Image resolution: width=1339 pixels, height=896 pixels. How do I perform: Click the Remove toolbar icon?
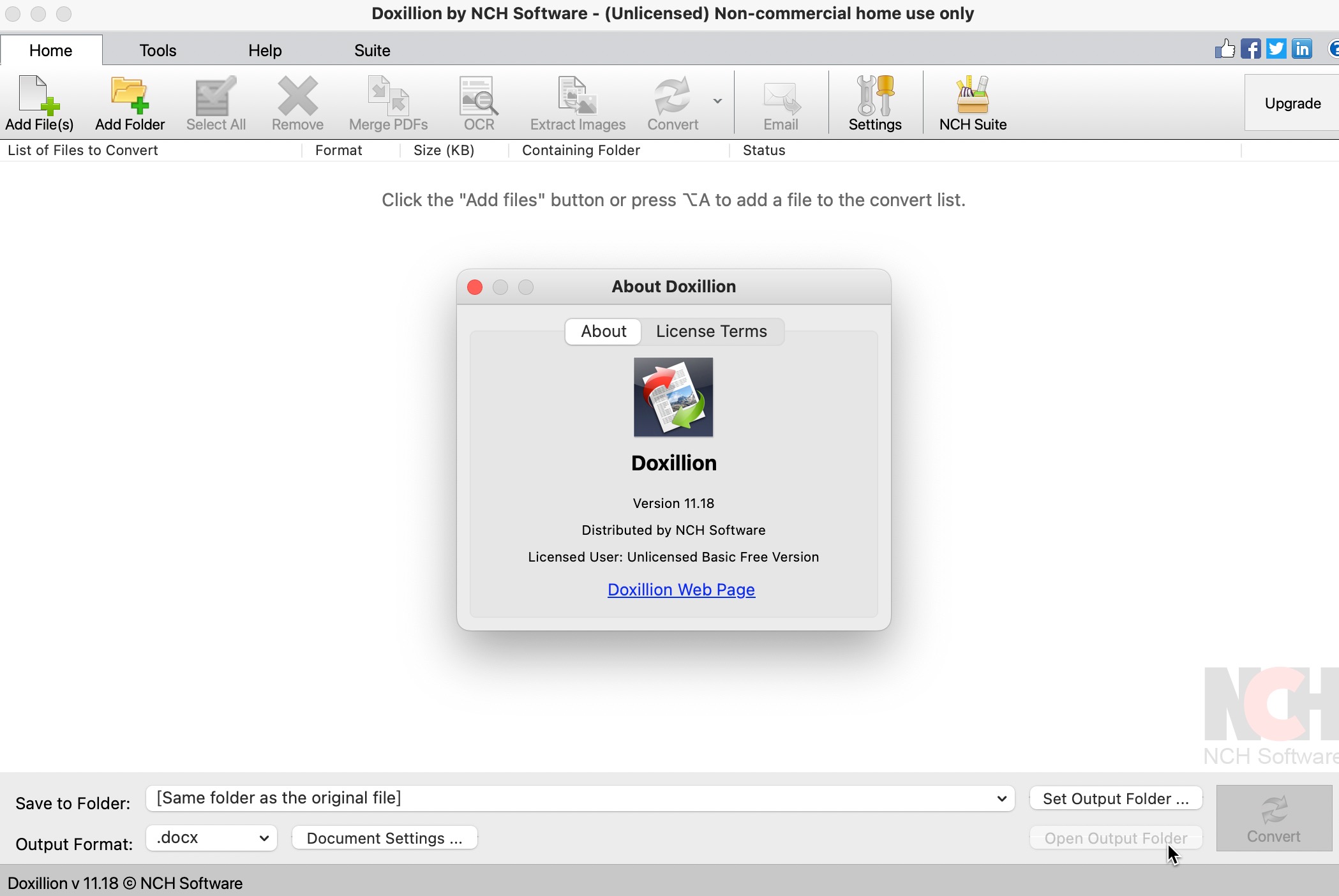pyautogui.click(x=297, y=103)
